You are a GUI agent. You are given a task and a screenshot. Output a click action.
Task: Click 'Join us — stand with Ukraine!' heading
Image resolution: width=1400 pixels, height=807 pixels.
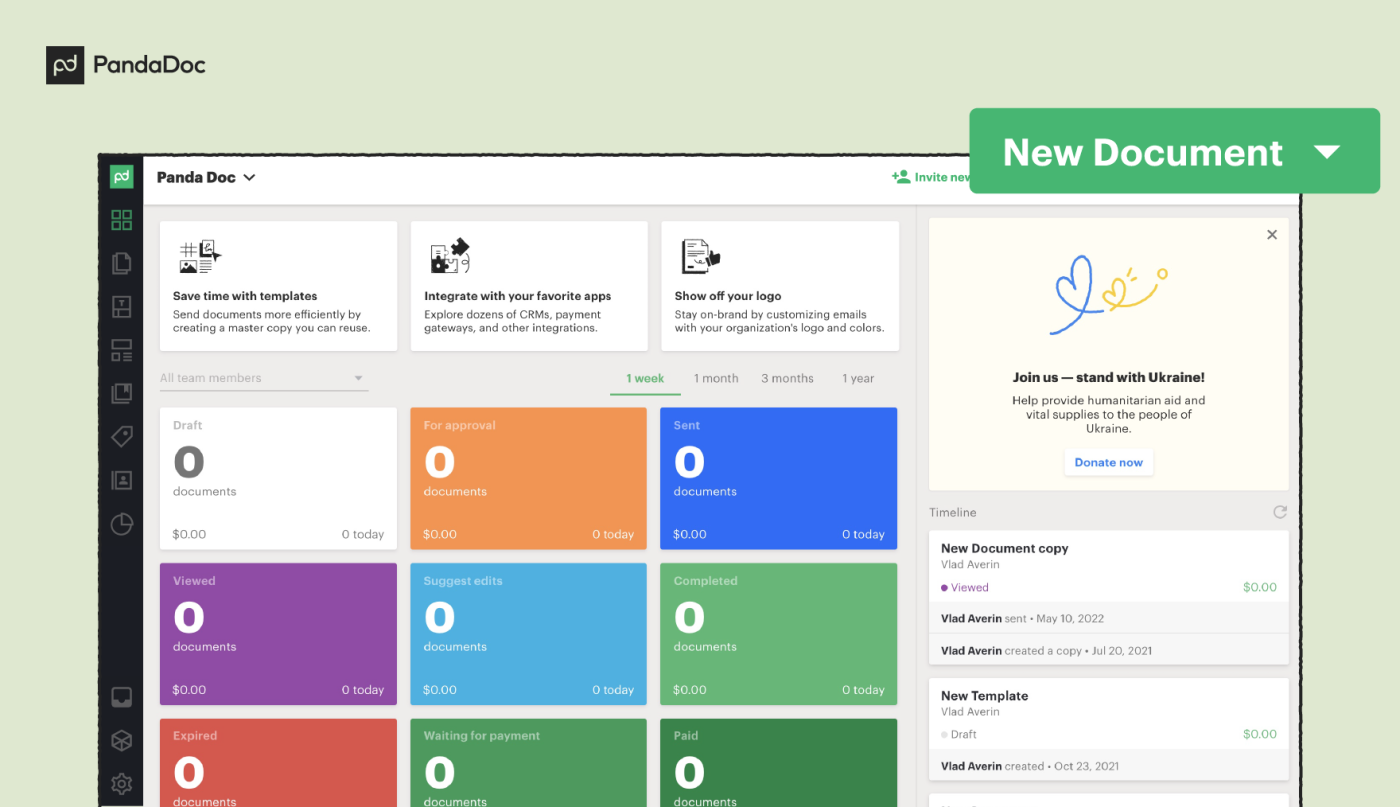(x=1109, y=378)
